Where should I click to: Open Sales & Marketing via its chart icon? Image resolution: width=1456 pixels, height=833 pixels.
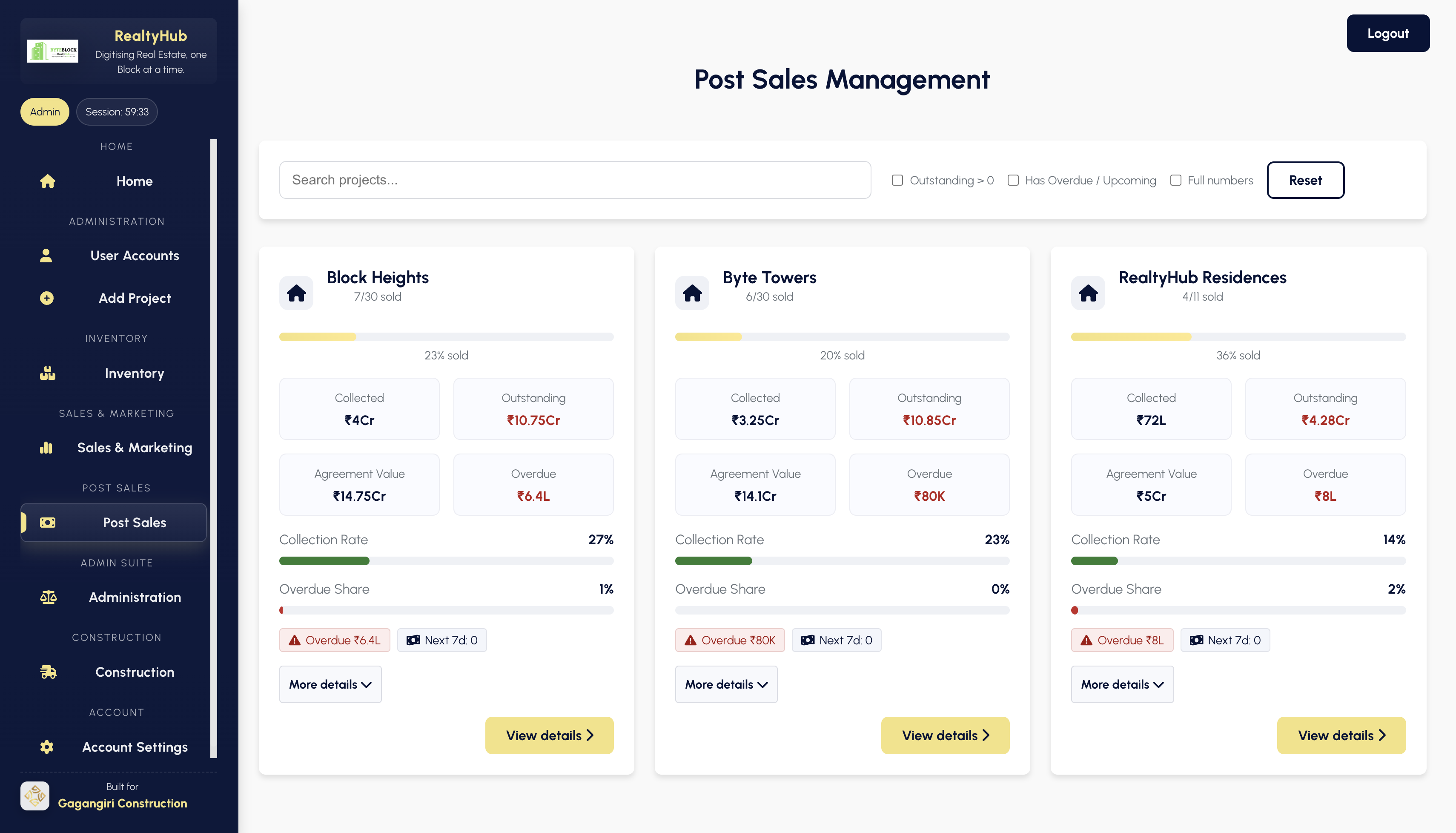pos(47,448)
